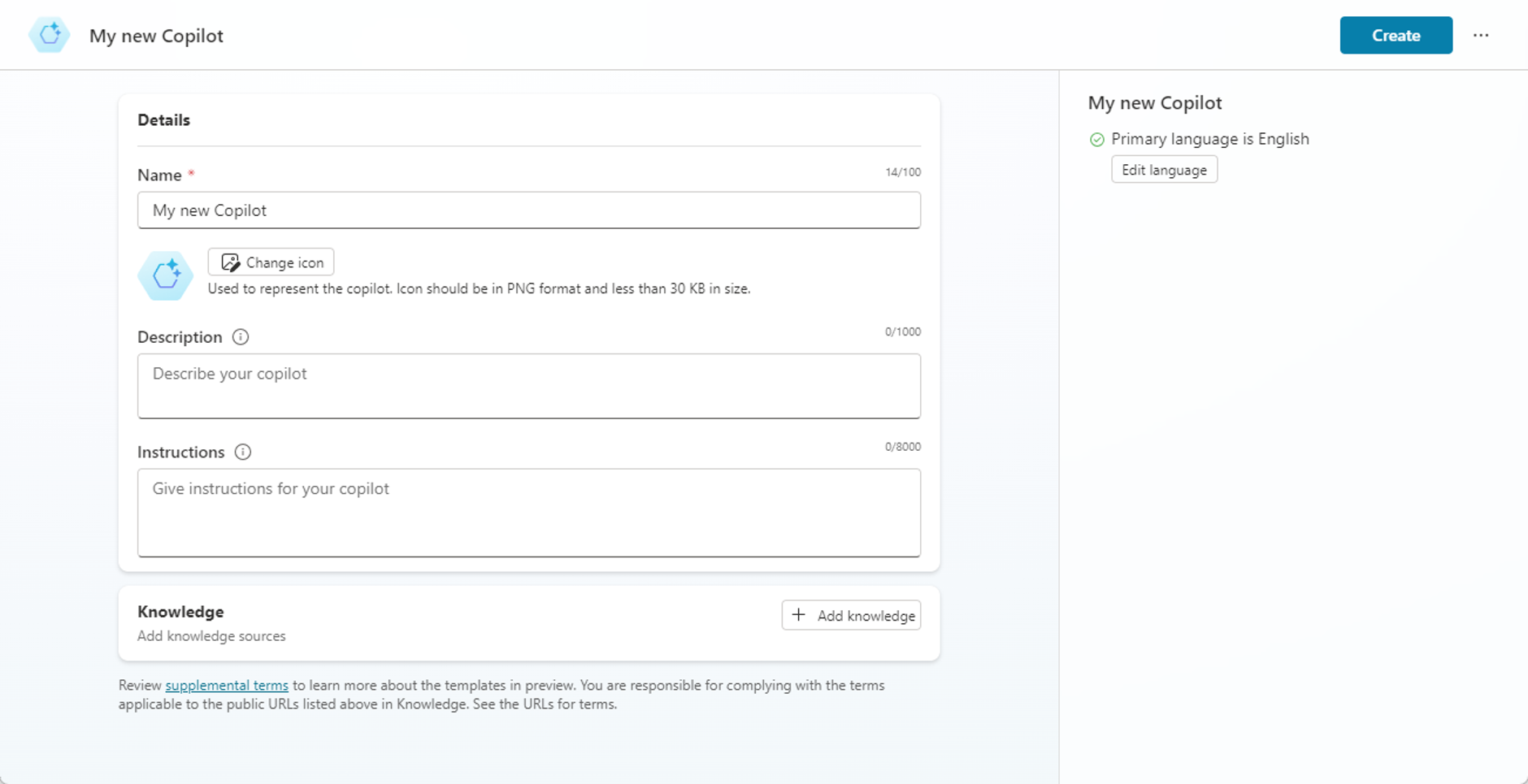The height and width of the screenshot is (784, 1528).
Task: Click into the Instructions text area
Action: pyautogui.click(x=529, y=513)
